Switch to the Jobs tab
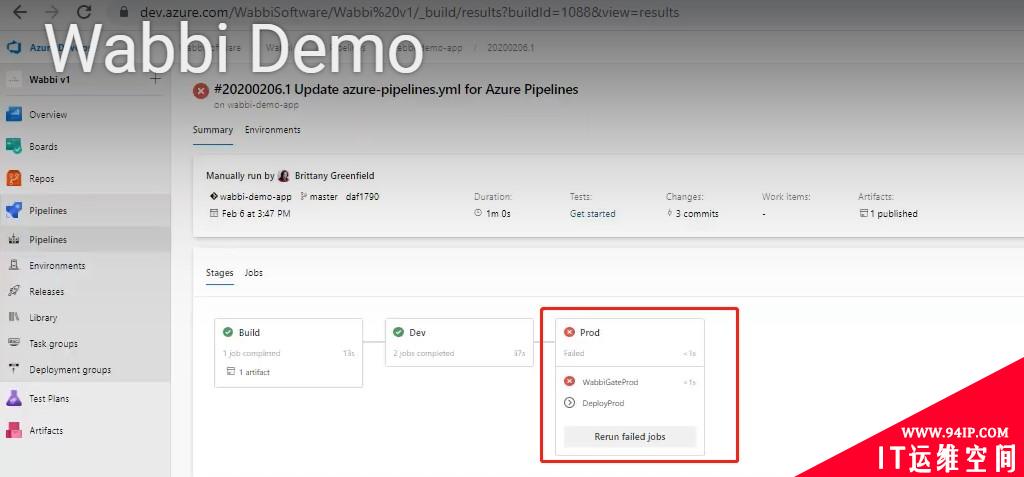The width and height of the screenshot is (1024, 477). pos(254,273)
